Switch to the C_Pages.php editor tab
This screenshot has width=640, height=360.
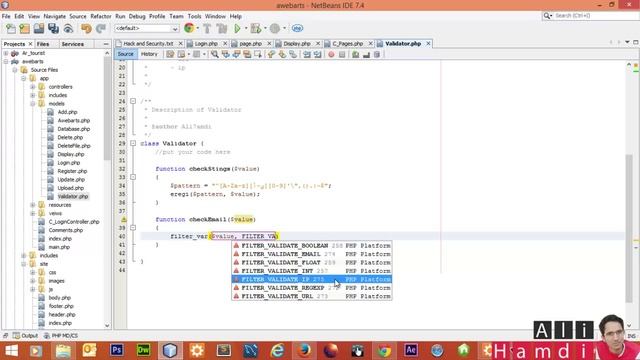[x=348, y=44]
